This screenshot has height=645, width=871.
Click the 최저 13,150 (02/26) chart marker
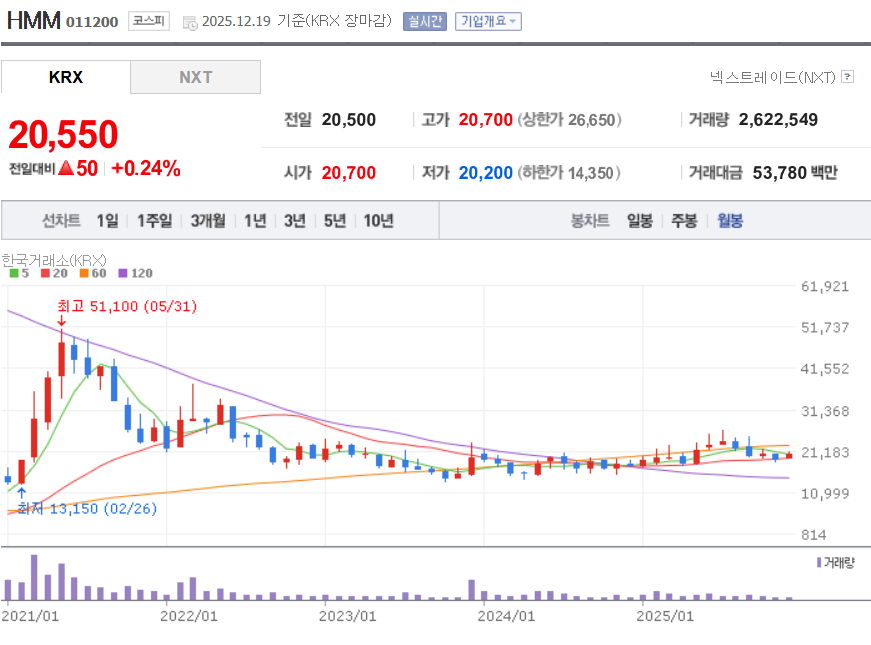coord(87,508)
